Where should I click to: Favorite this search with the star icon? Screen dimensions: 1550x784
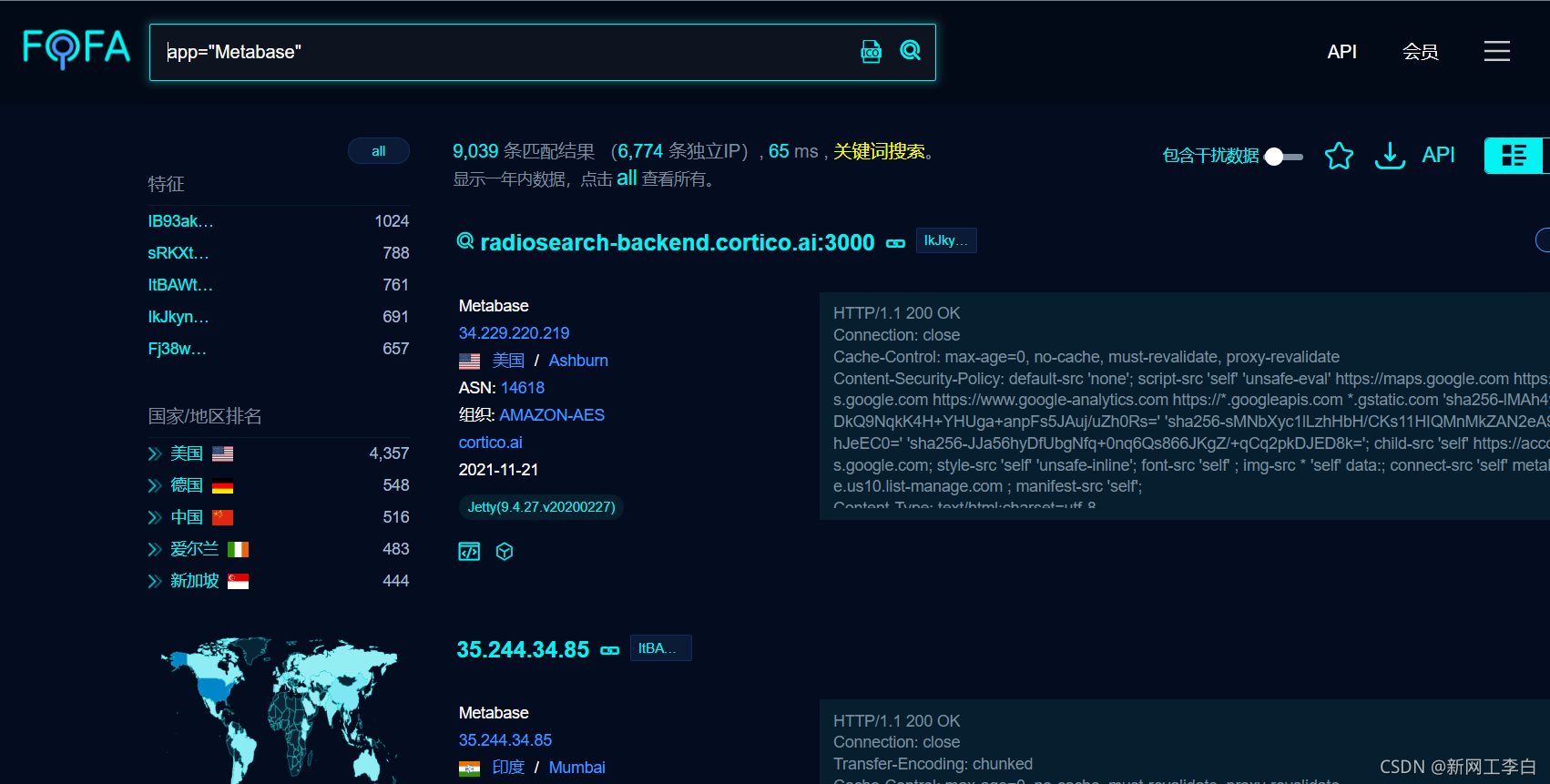pos(1339,156)
